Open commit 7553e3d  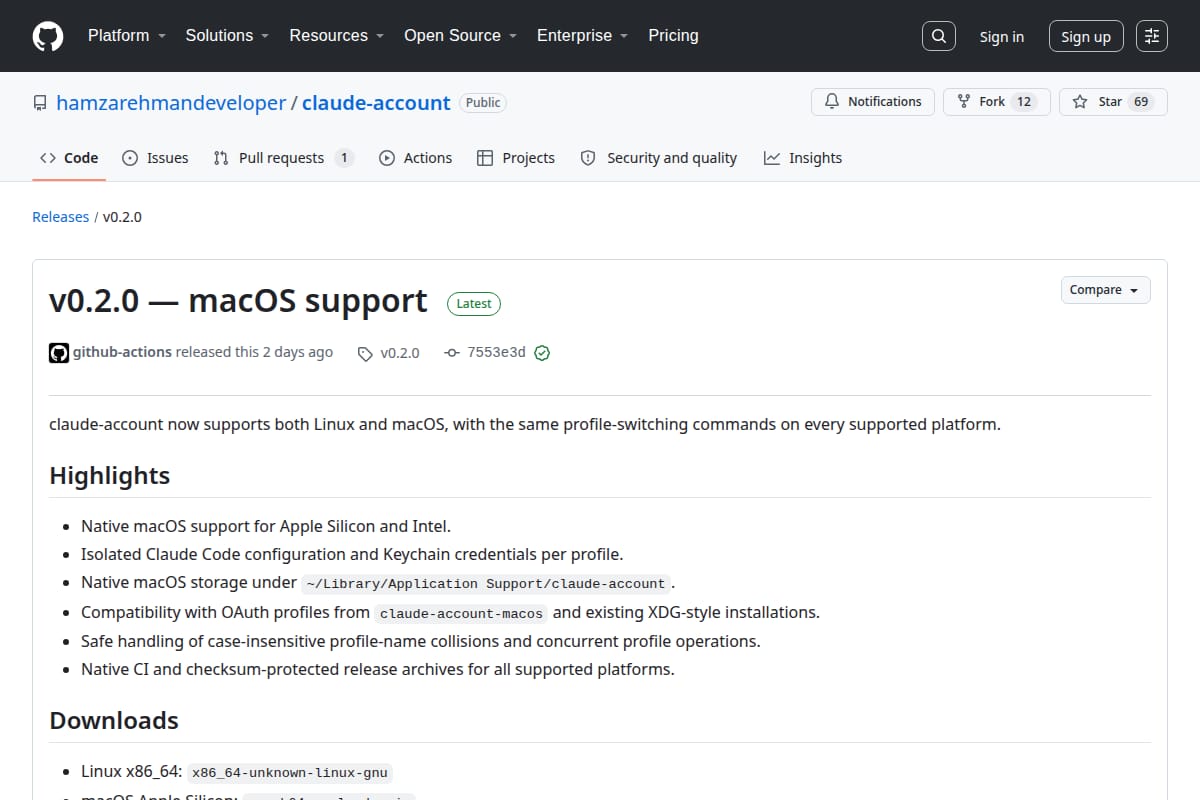[485, 352]
